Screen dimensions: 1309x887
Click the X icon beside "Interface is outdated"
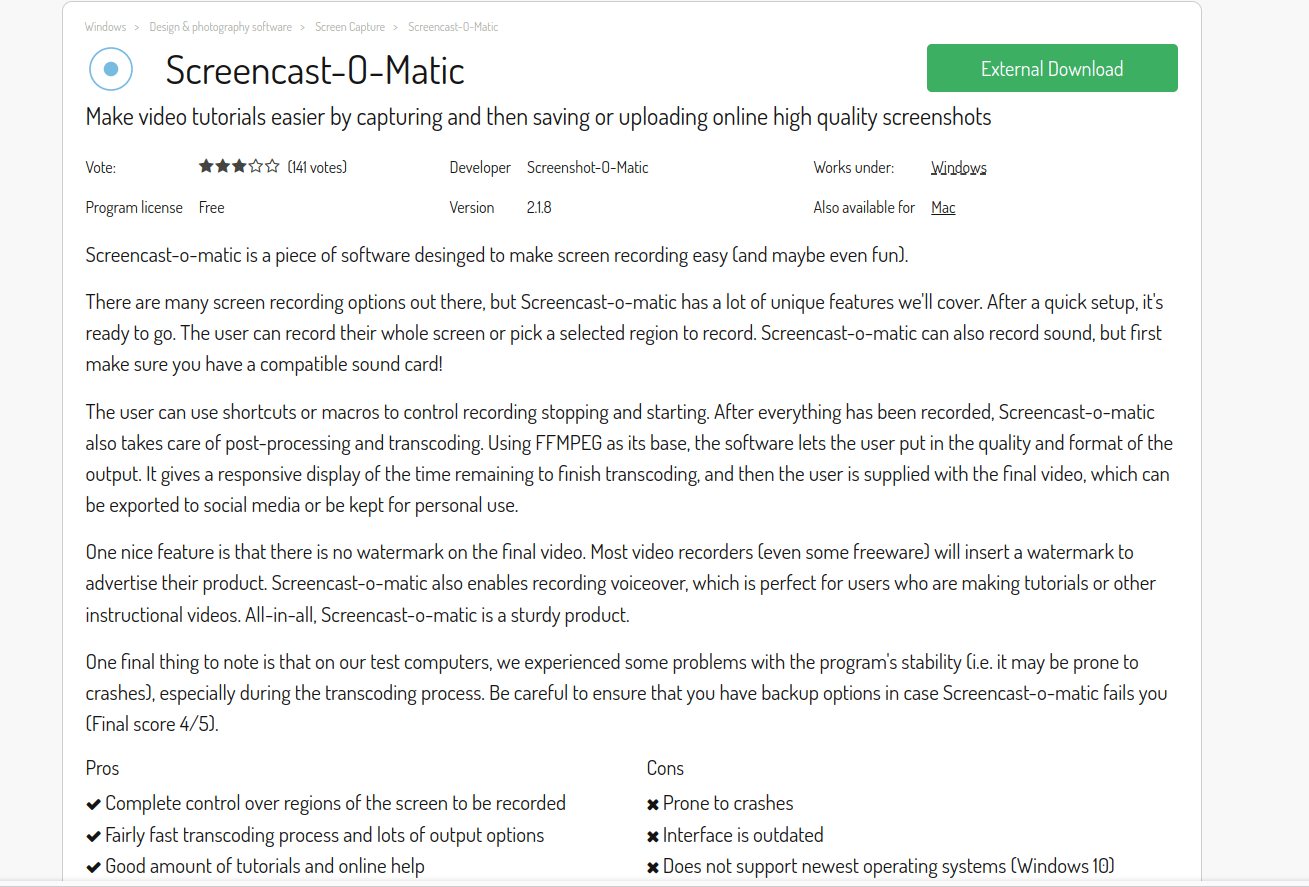coord(653,836)
